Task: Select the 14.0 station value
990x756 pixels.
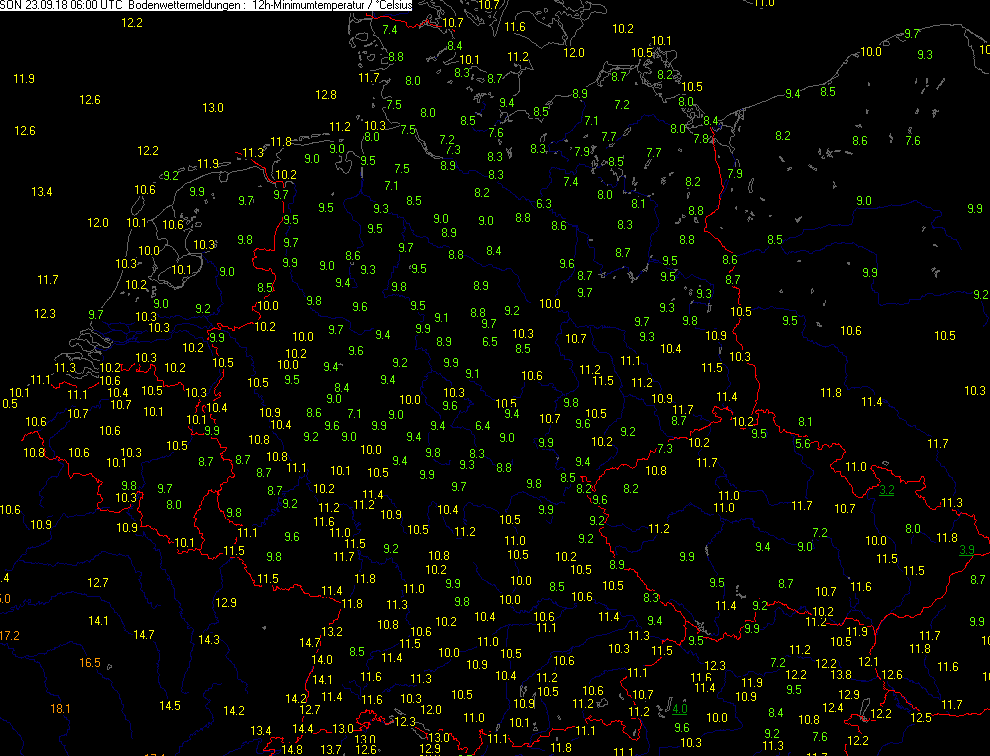Action: pos(322,659)
